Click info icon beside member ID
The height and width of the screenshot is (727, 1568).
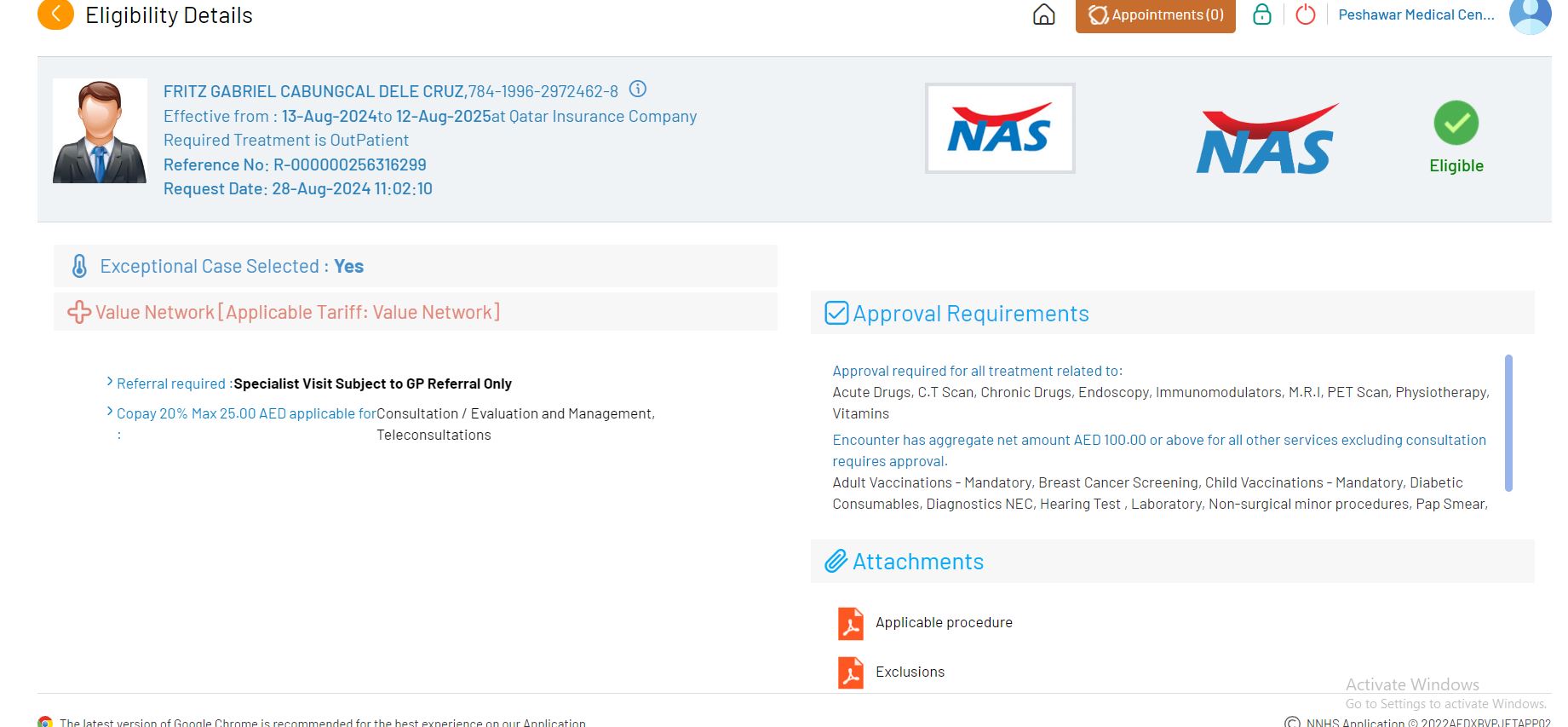pyautogui.click(x=637, y=89)
